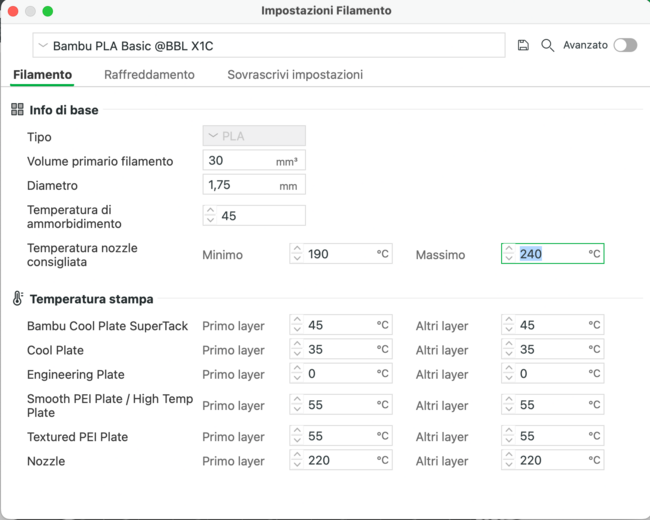Click the Temperatura stampa thermometer icon
Image resolution: width=650 pixels, height=520 pixels.
click(17, 299)
